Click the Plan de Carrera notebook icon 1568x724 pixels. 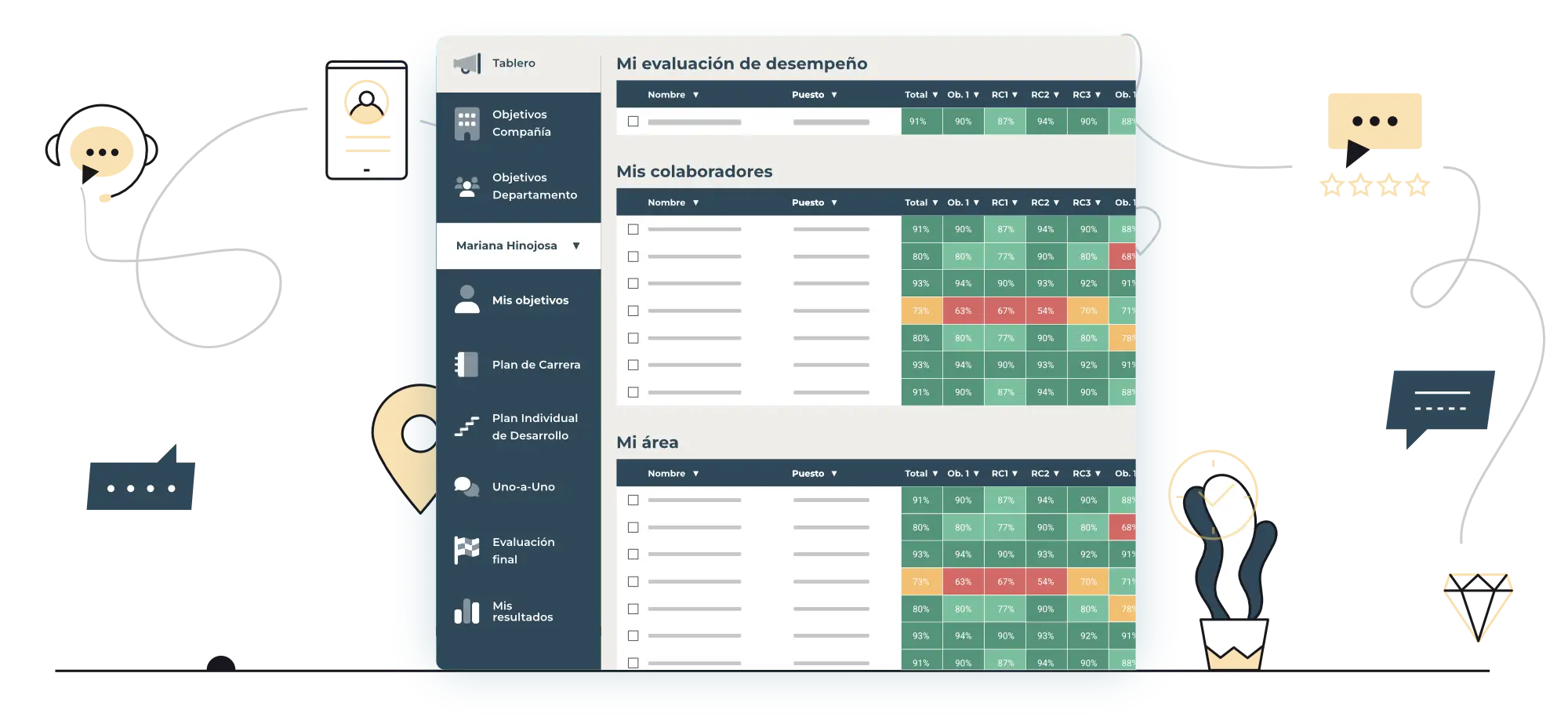[x=466, y=365]
